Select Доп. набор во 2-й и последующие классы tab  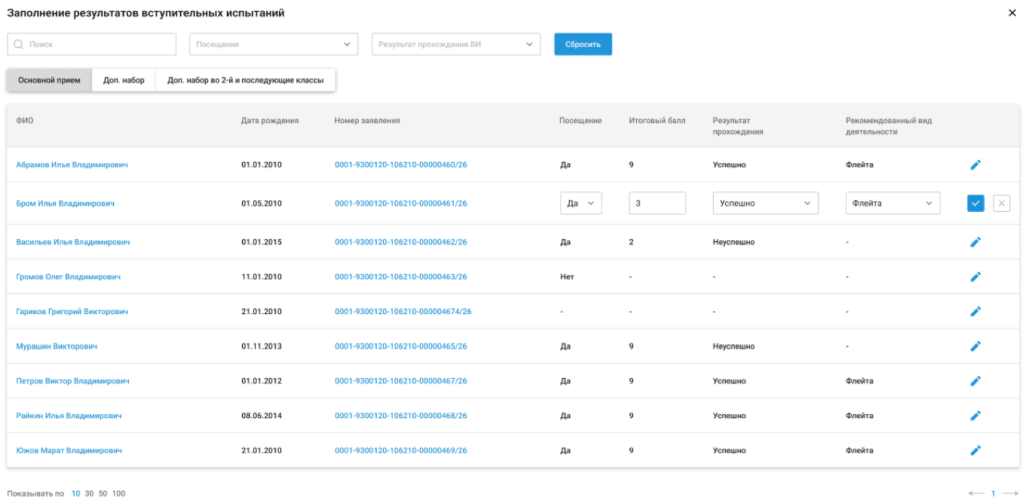[245, 81]
